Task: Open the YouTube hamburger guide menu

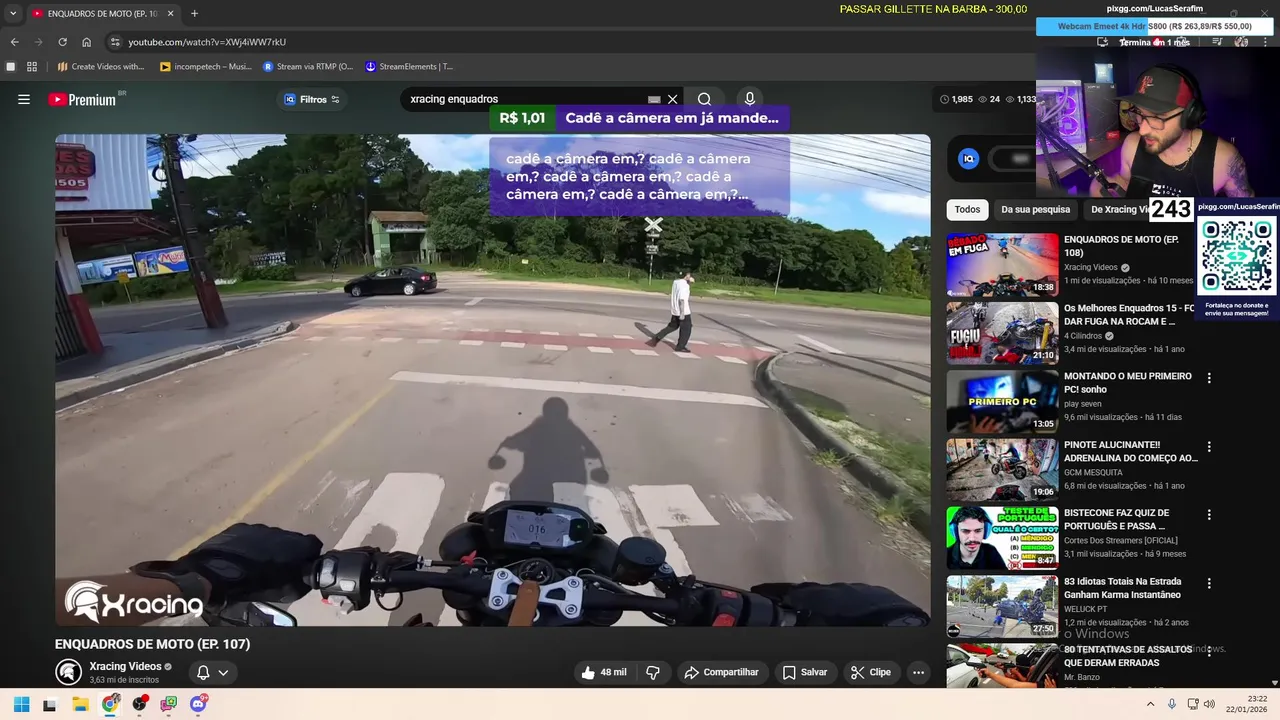Action: [x=24, y=99]
